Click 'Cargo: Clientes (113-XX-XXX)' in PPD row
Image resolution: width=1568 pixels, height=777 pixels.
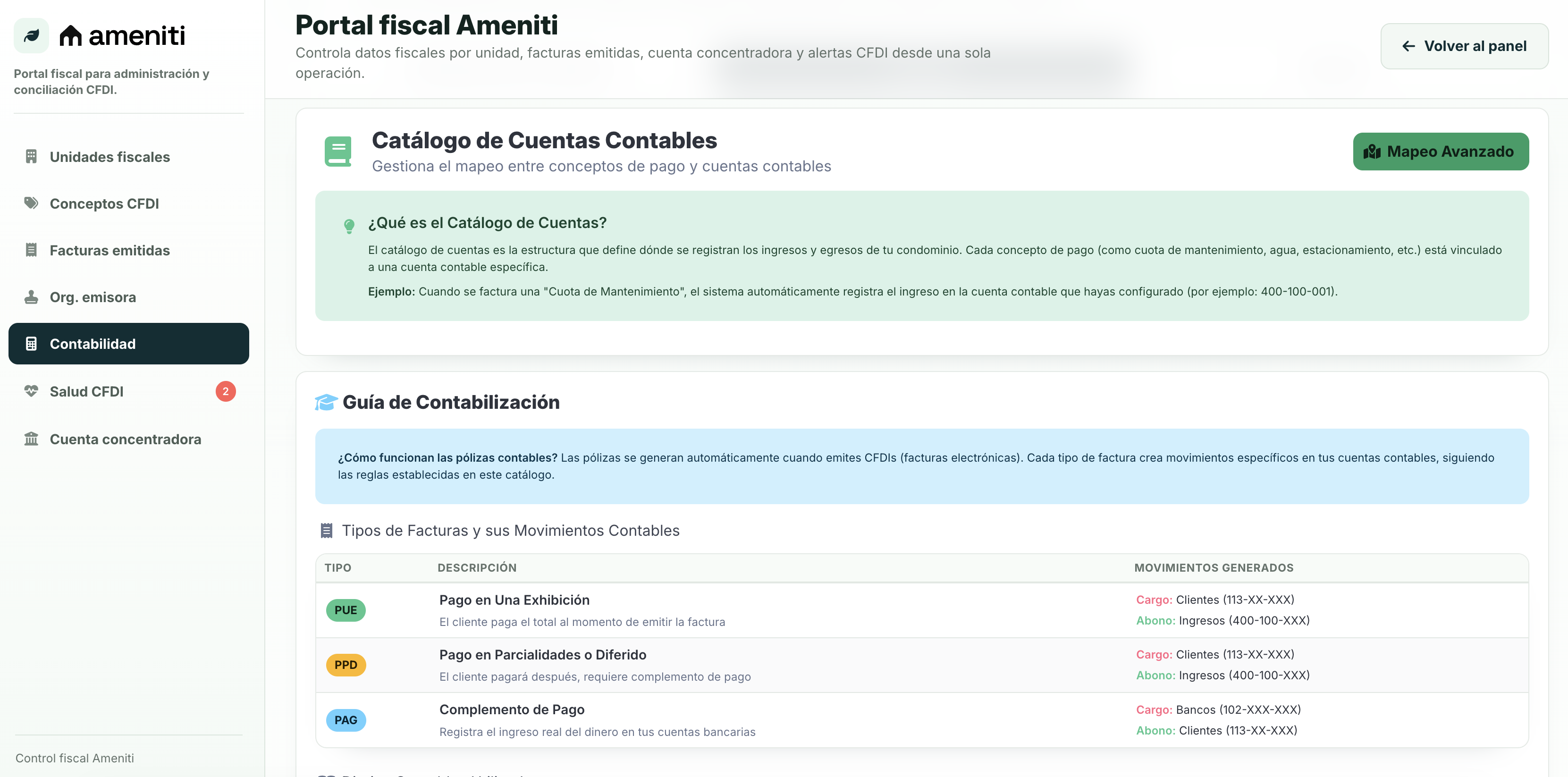[x=1215, y=655]
